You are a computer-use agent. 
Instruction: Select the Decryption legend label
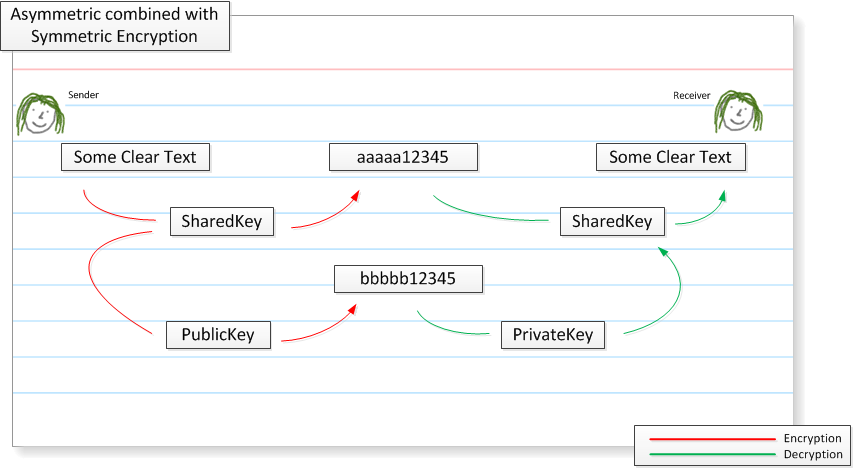coord(812,454)
